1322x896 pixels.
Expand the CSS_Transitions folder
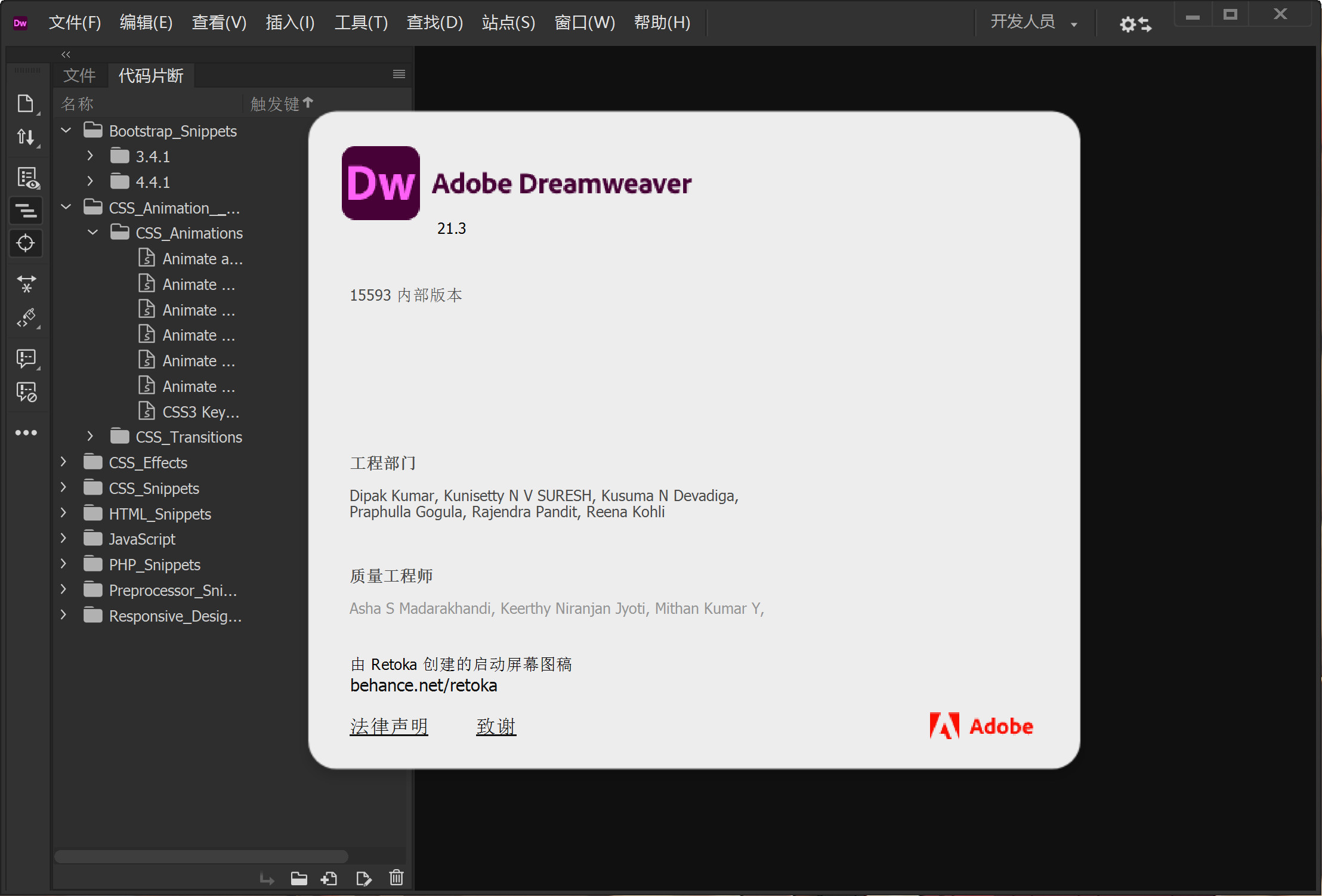click(90, 437)
